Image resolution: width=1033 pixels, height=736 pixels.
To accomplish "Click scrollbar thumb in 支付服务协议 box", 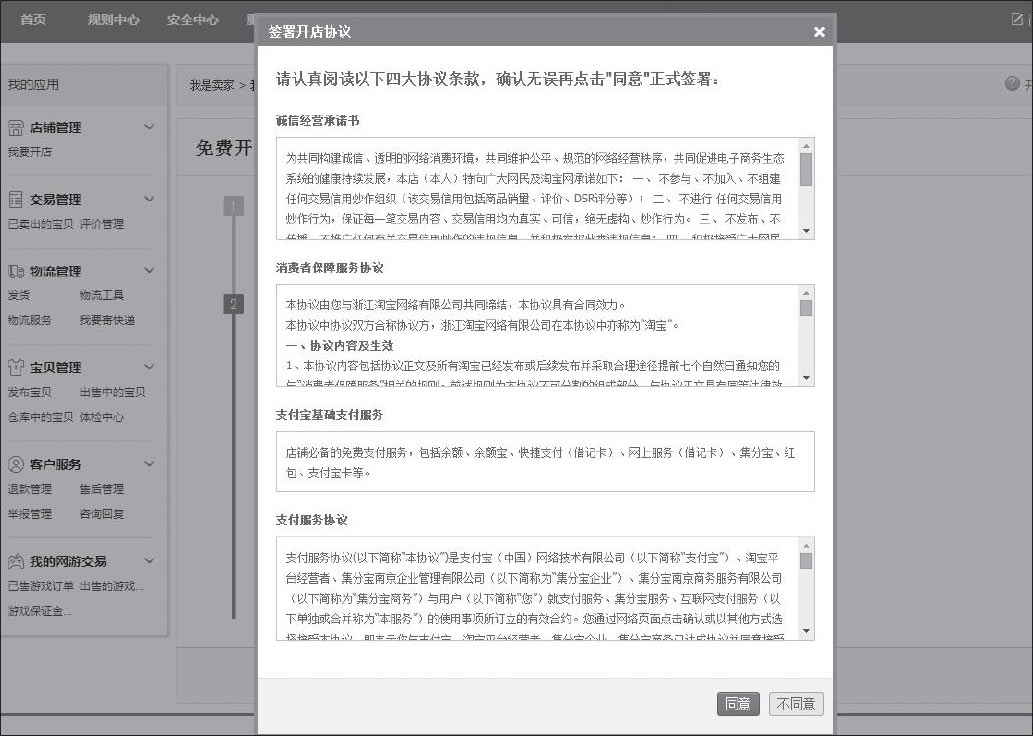I will click(806, 561).
